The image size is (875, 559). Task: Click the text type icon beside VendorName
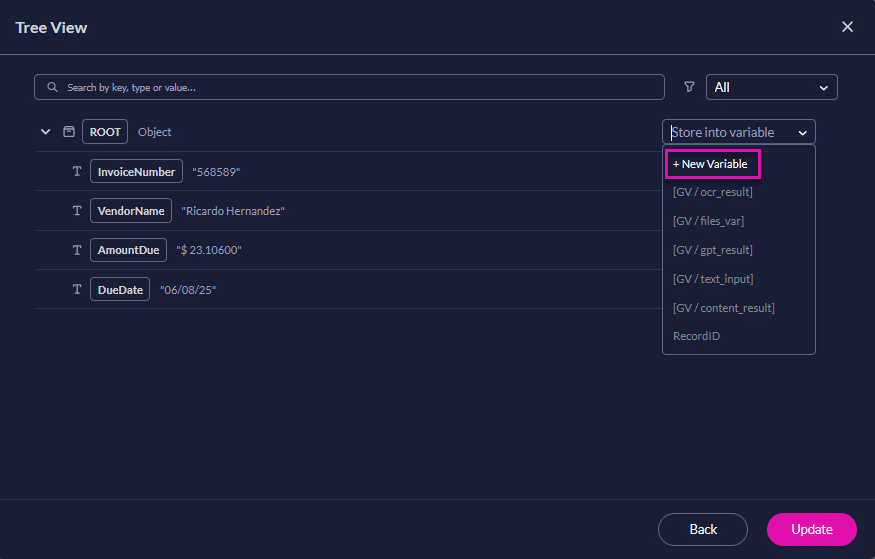pos(77,211)
